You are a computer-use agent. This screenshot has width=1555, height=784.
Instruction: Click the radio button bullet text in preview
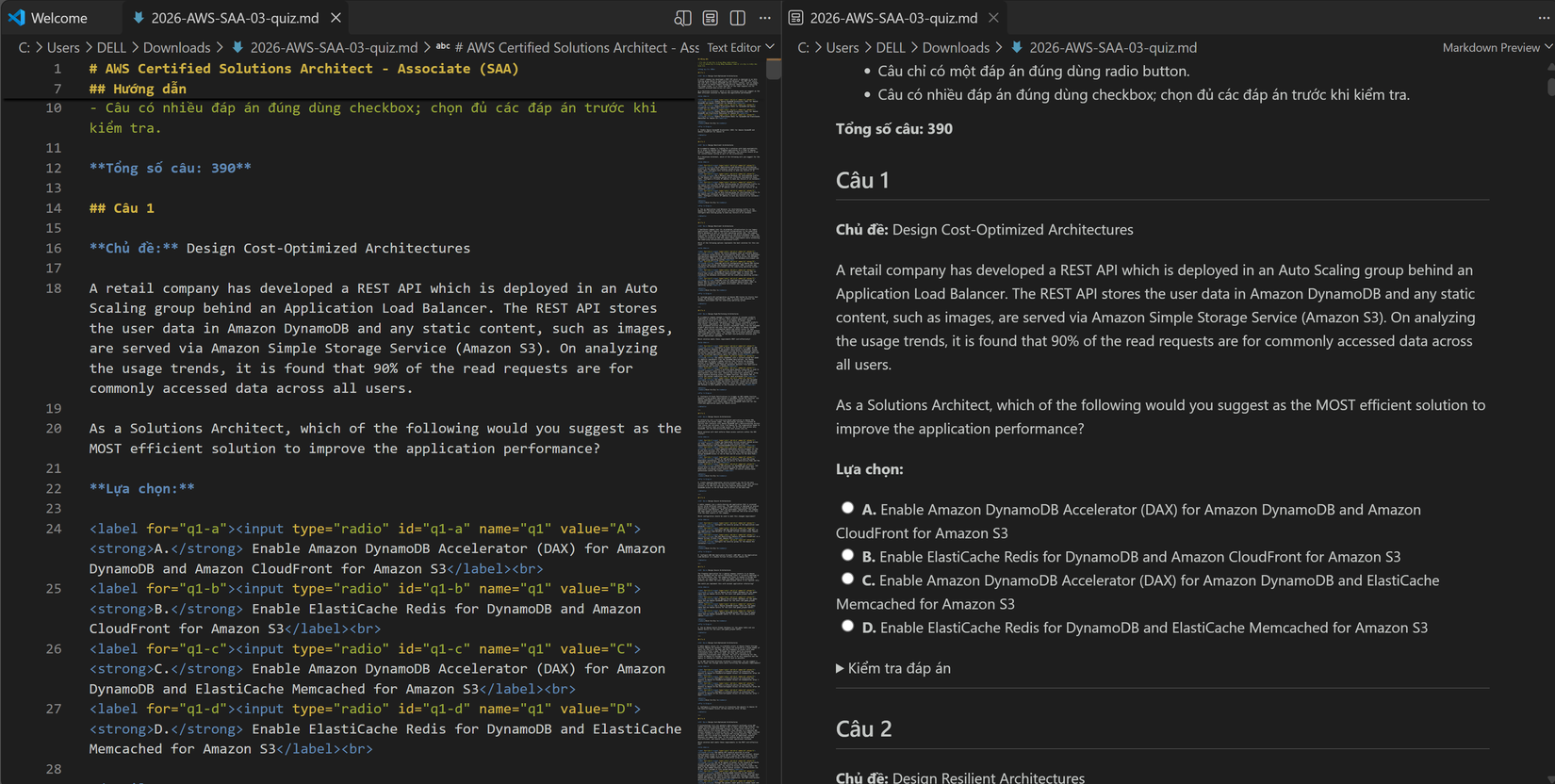pyautogui.click(x=1034, y=71)
